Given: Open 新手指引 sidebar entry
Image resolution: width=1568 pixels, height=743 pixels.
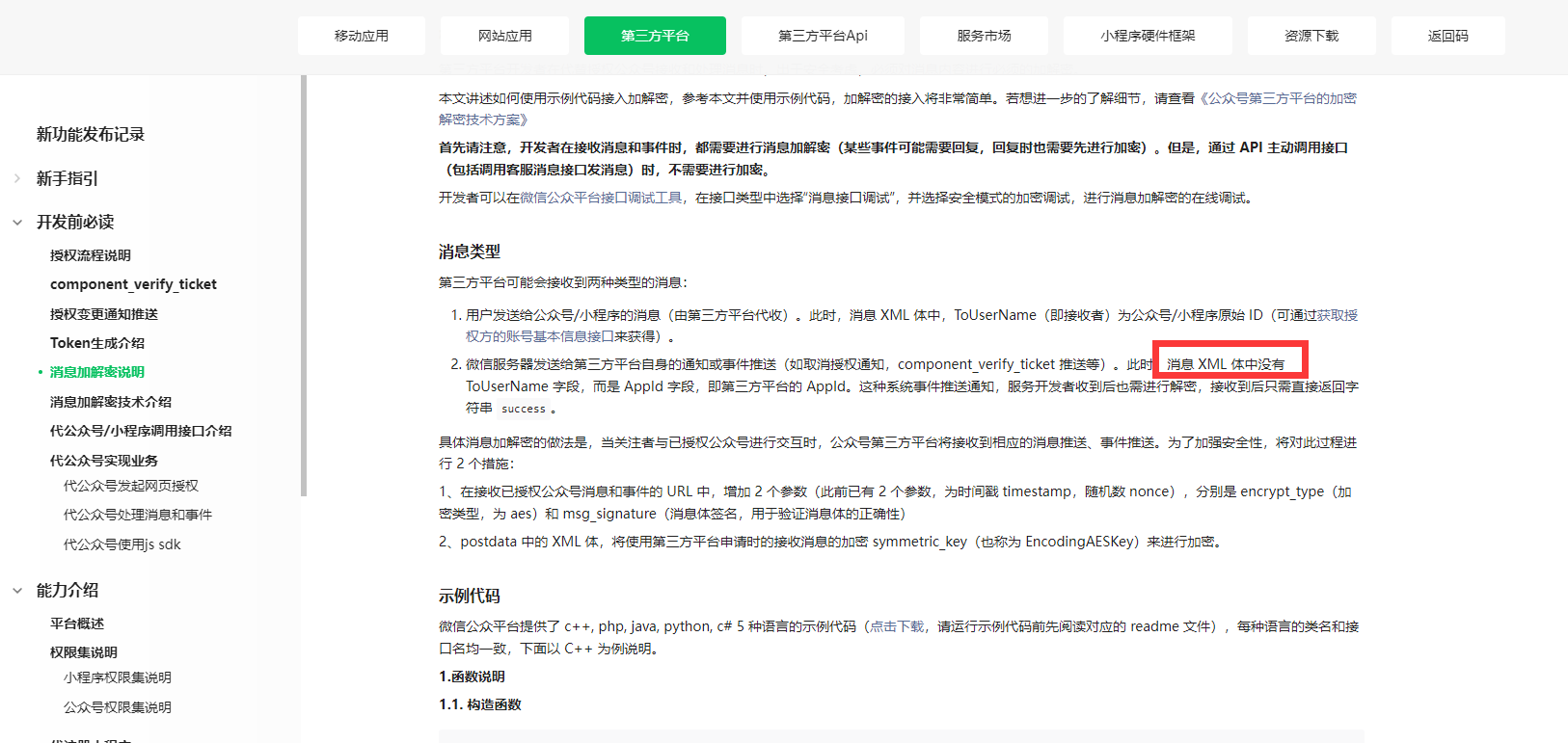Looking at the screenshot, I should point(68,178).
